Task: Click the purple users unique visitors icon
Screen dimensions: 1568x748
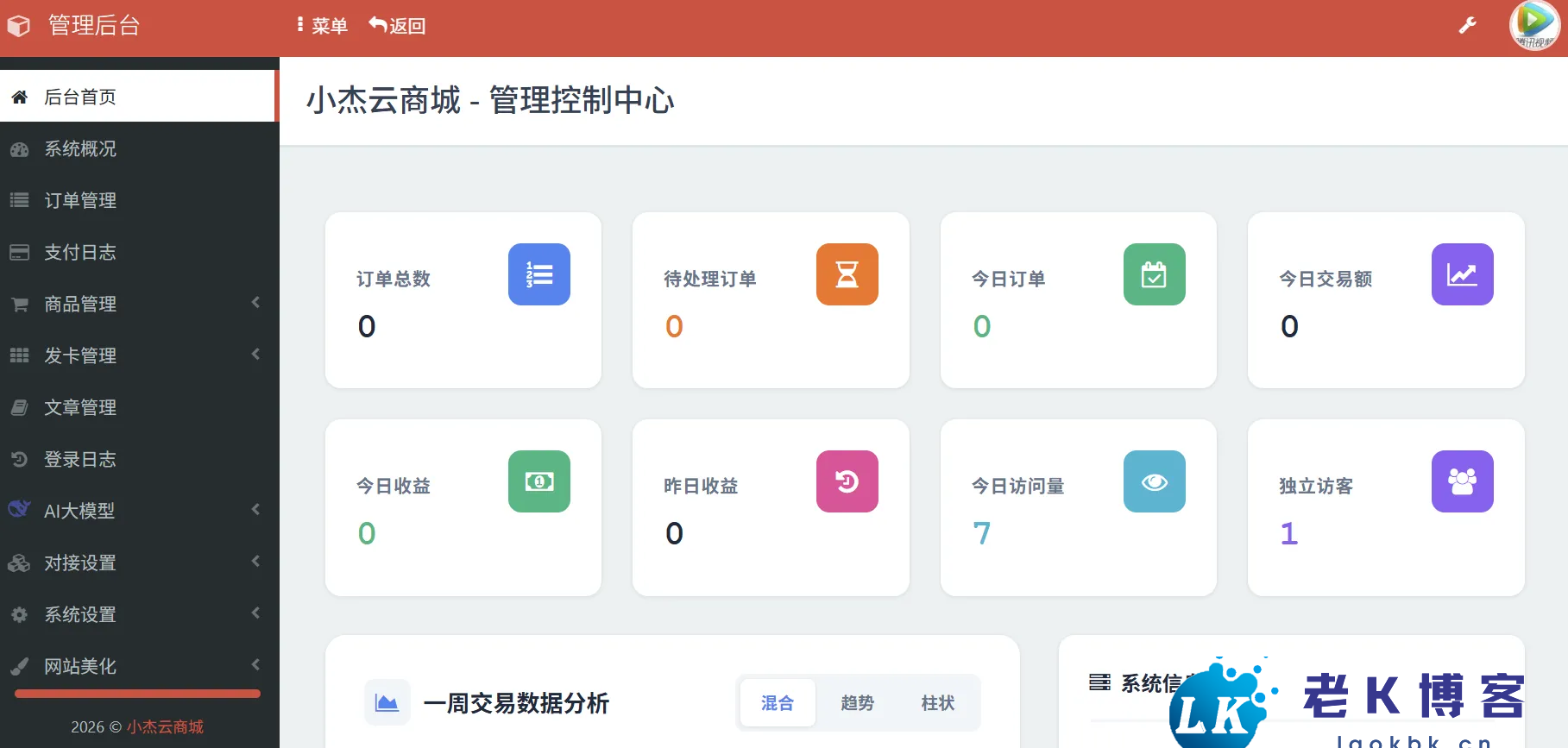Action: pos(1462,481)
